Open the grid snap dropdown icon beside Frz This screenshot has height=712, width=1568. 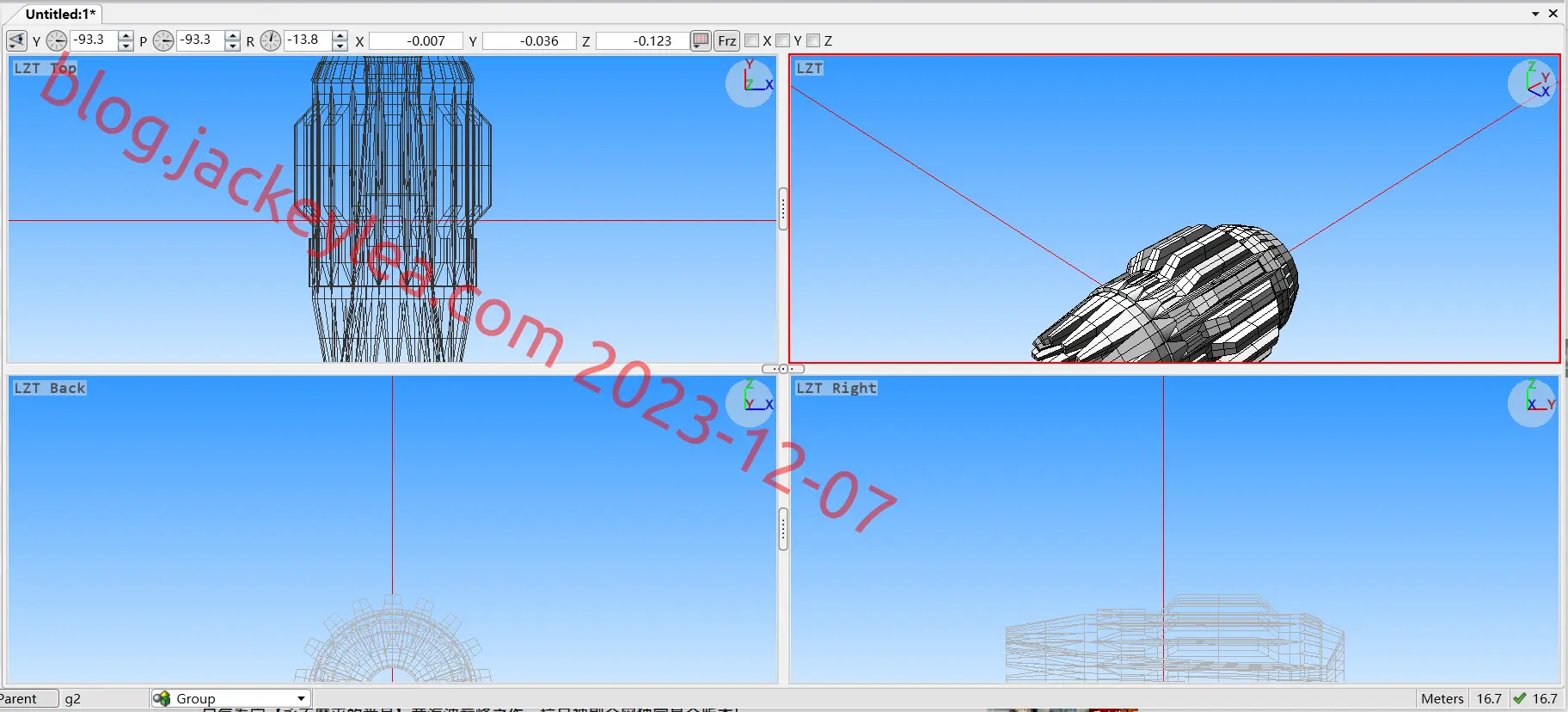pos(701,40)
